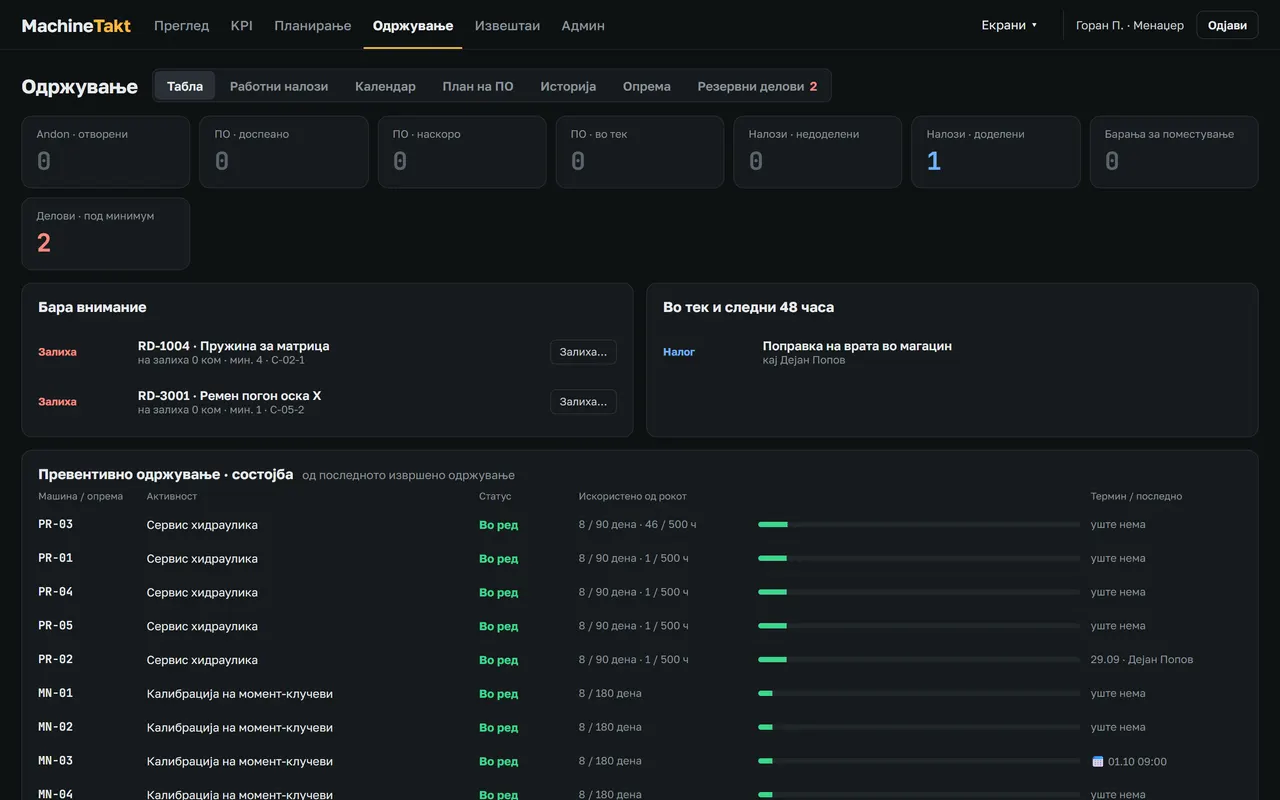Switch to the Работни налози tab
This screenshot has height=800, width=1280.
click(279, 86)
